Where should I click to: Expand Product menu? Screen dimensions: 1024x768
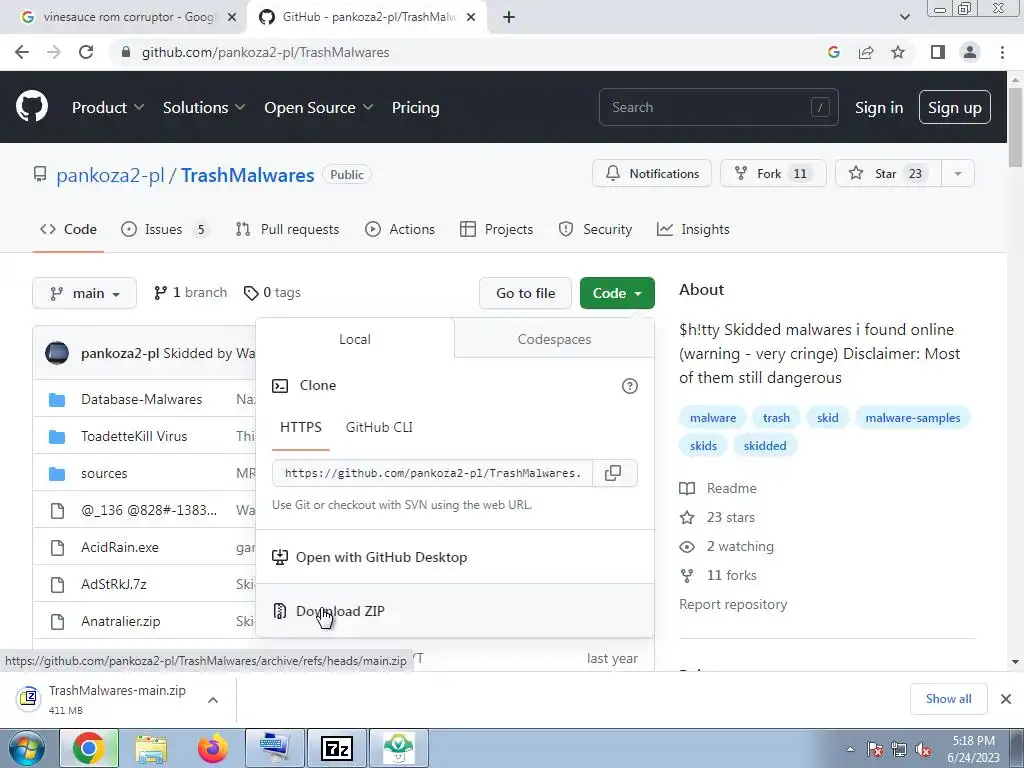tap(108, 108)
